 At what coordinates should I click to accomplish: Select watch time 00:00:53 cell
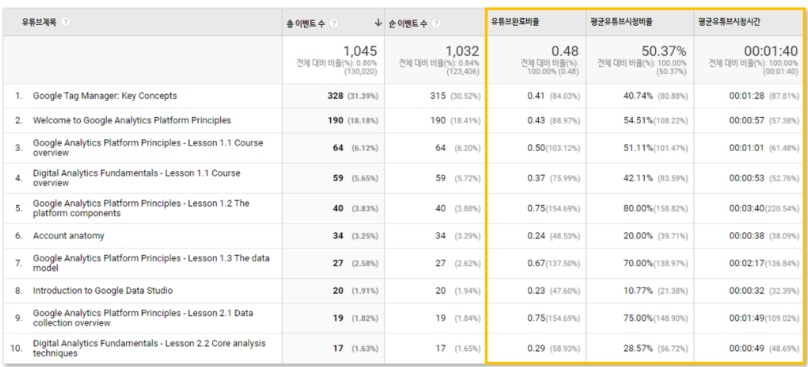click(x=746, y=178)
